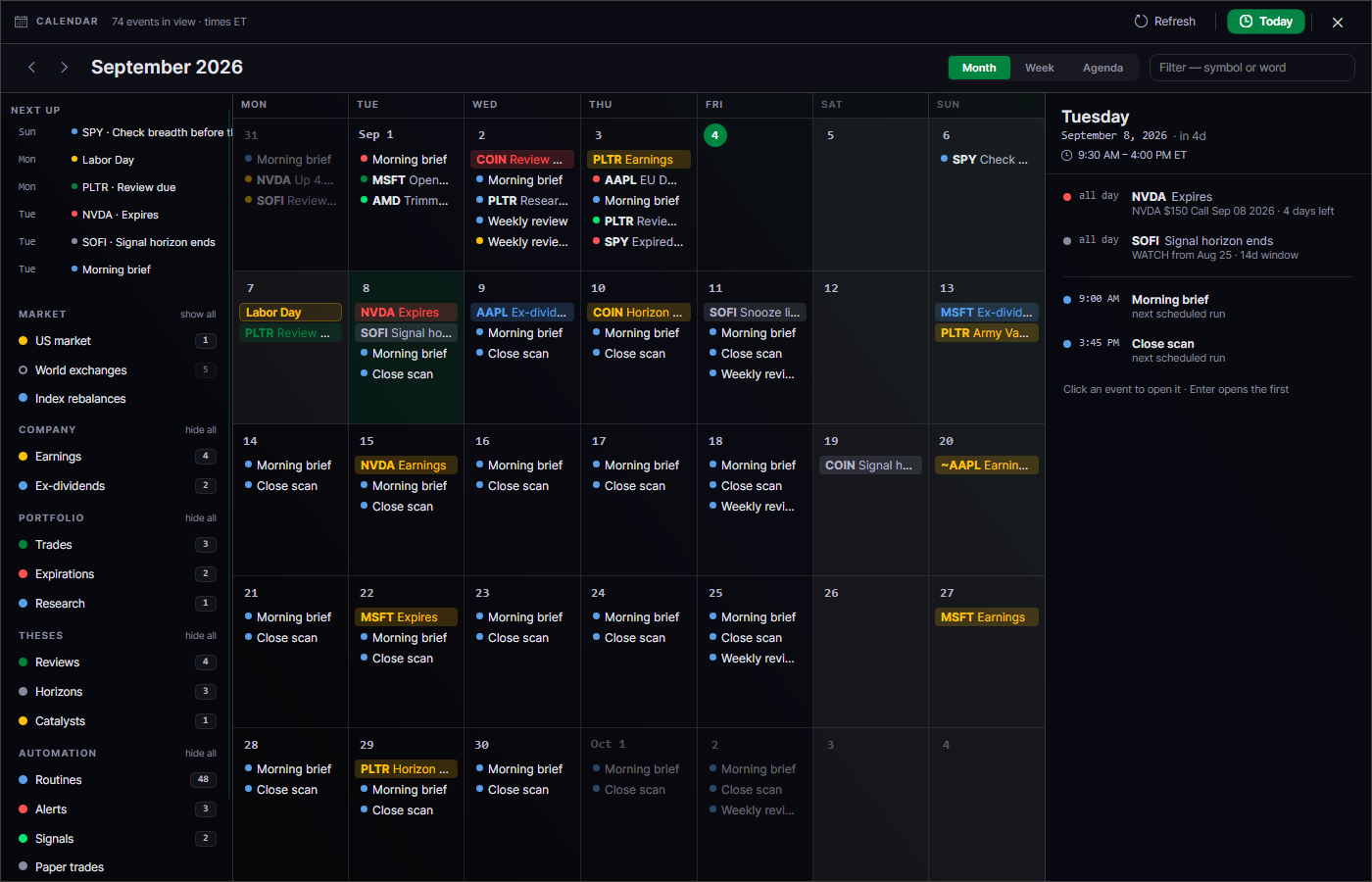The height and width of the screenshot is (882, 1372).
Task: Open the PLTR Earnings event on Sep 3
Action: [639, 160]
